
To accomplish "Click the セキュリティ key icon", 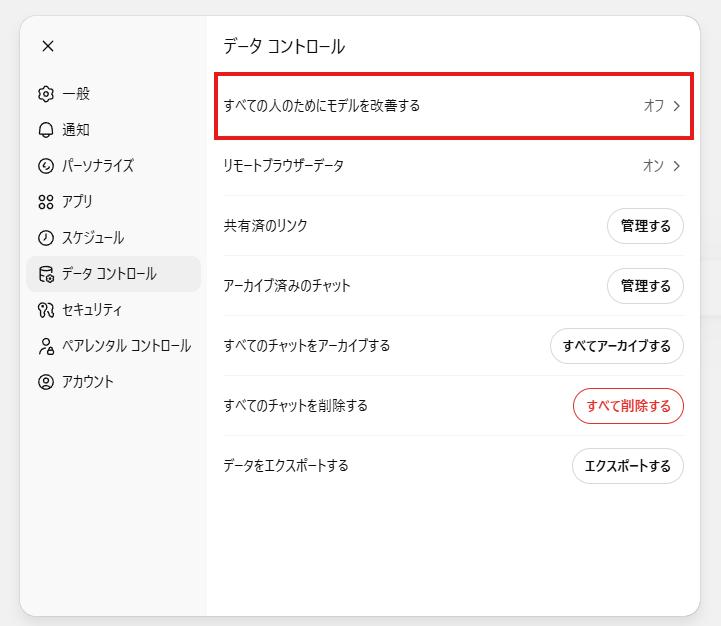I will pyautogui.click(x=45, y=310).
